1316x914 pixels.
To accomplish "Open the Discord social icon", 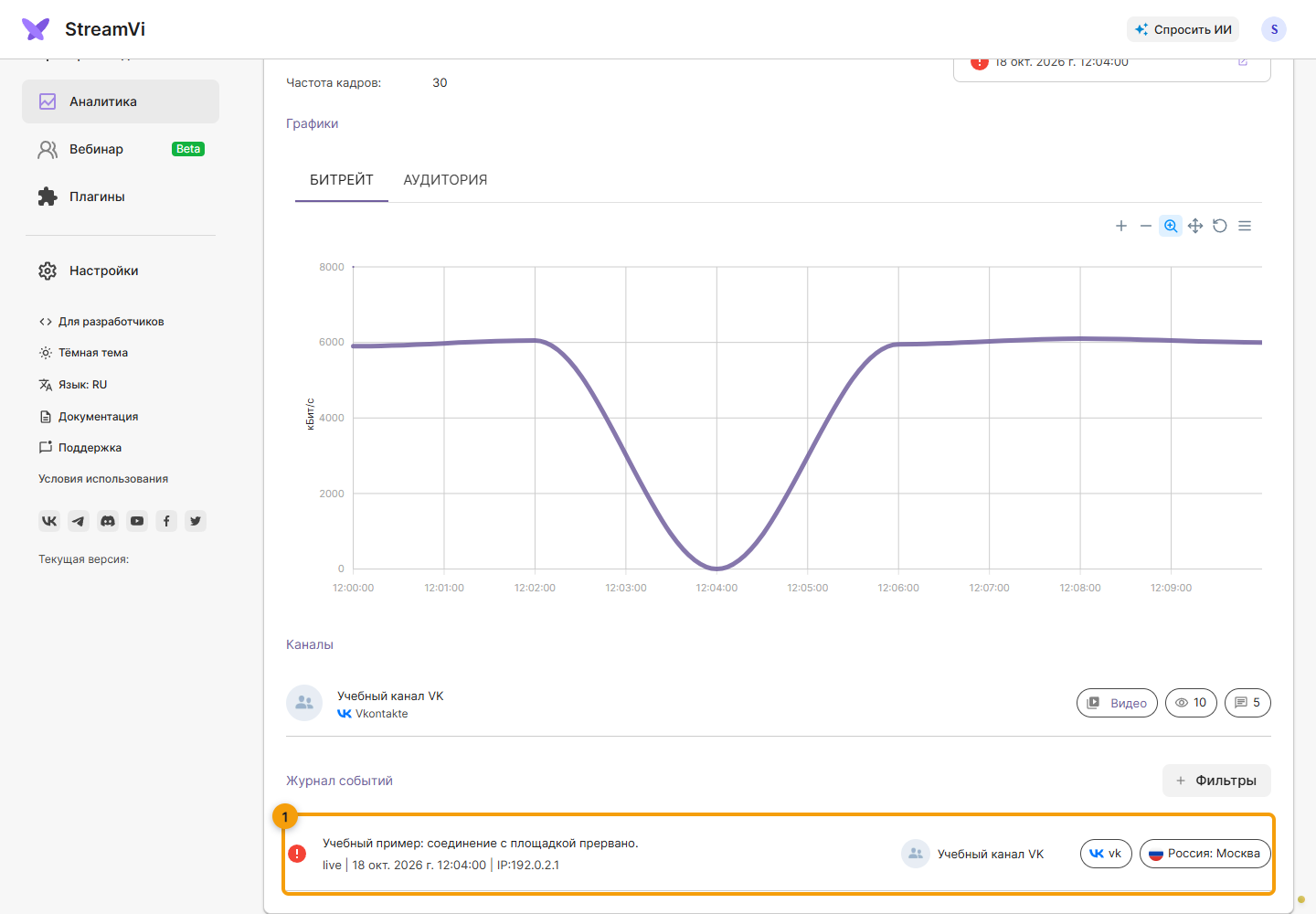I will click(108, 521).
